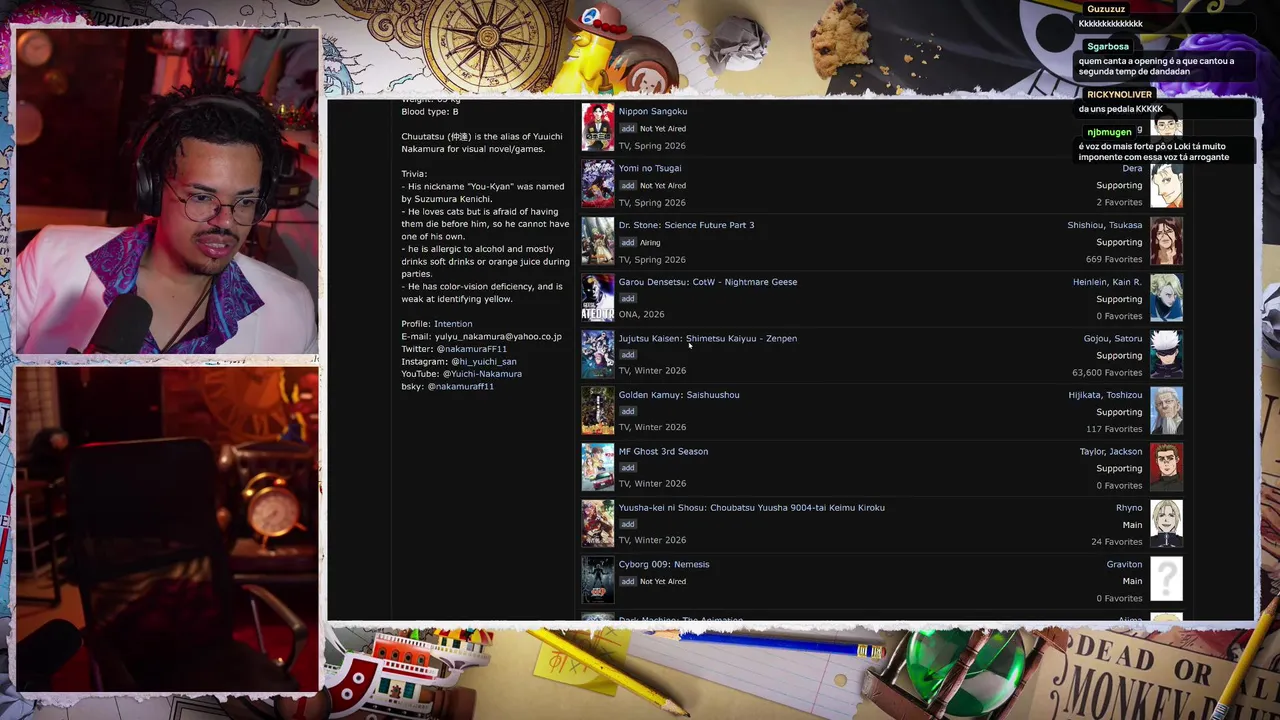Open the Dera character name link
The width and height of the screenshot is (1280, 720).
1132,168
